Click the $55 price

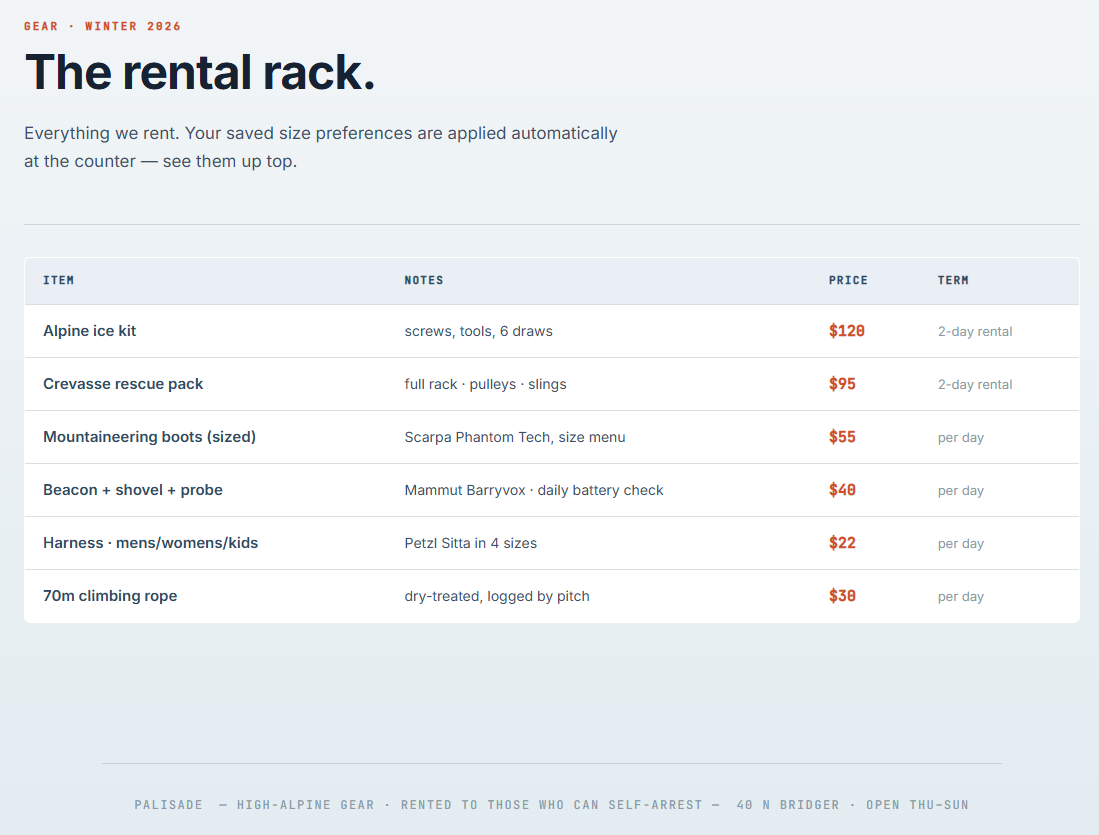tap(842, 437)
